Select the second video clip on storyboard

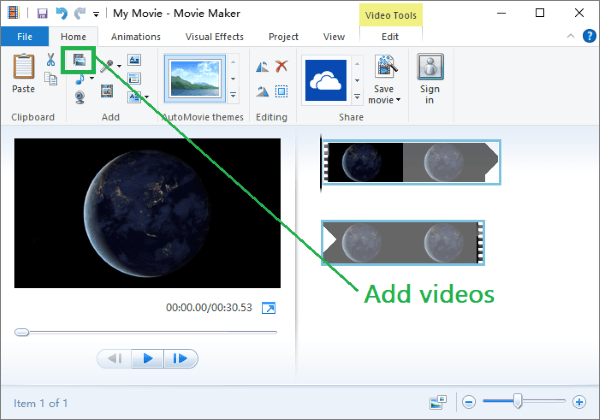[403, 243]
